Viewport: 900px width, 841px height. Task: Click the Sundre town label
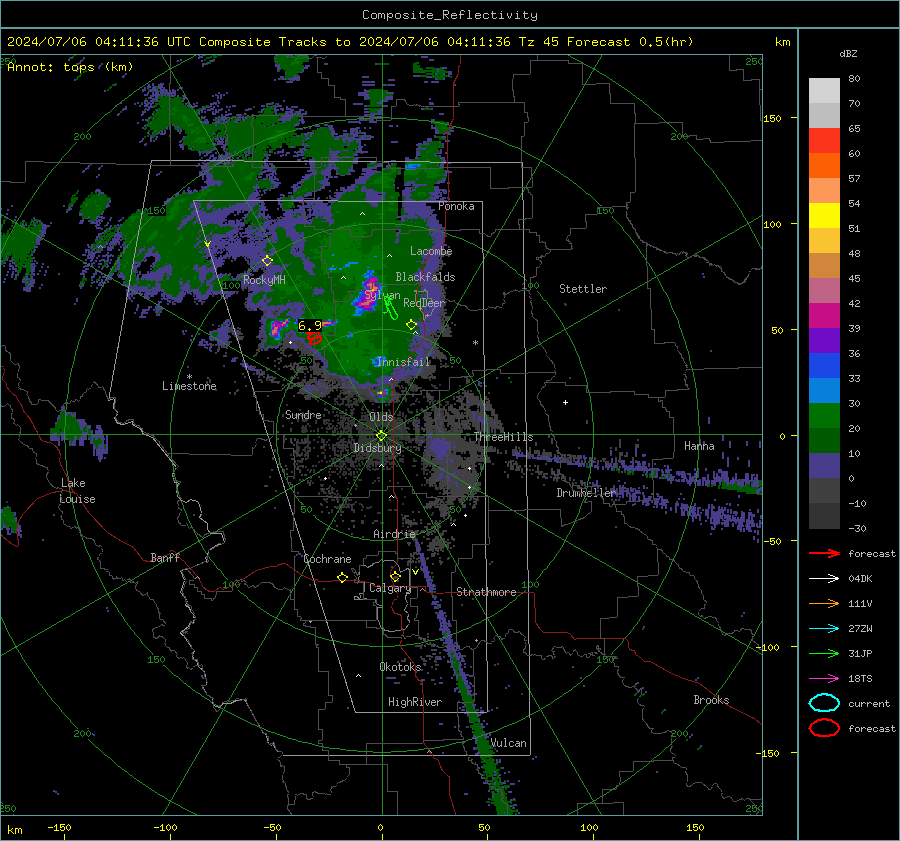(303, 414)
